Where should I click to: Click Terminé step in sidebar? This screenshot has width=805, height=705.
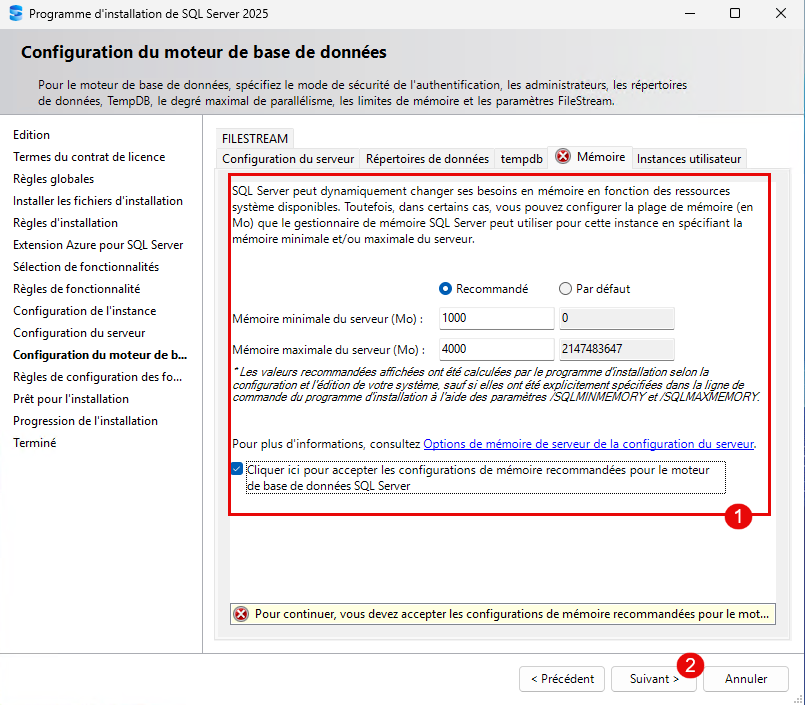click(34, 443)
